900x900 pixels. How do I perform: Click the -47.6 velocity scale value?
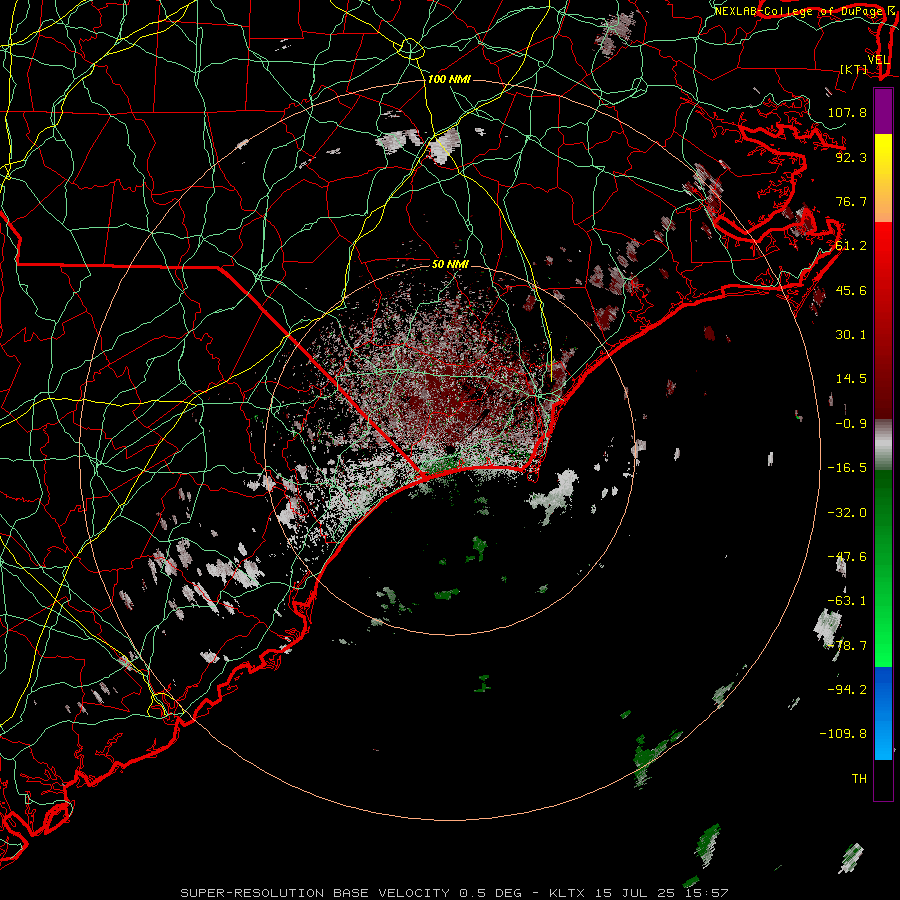[847, 557]
